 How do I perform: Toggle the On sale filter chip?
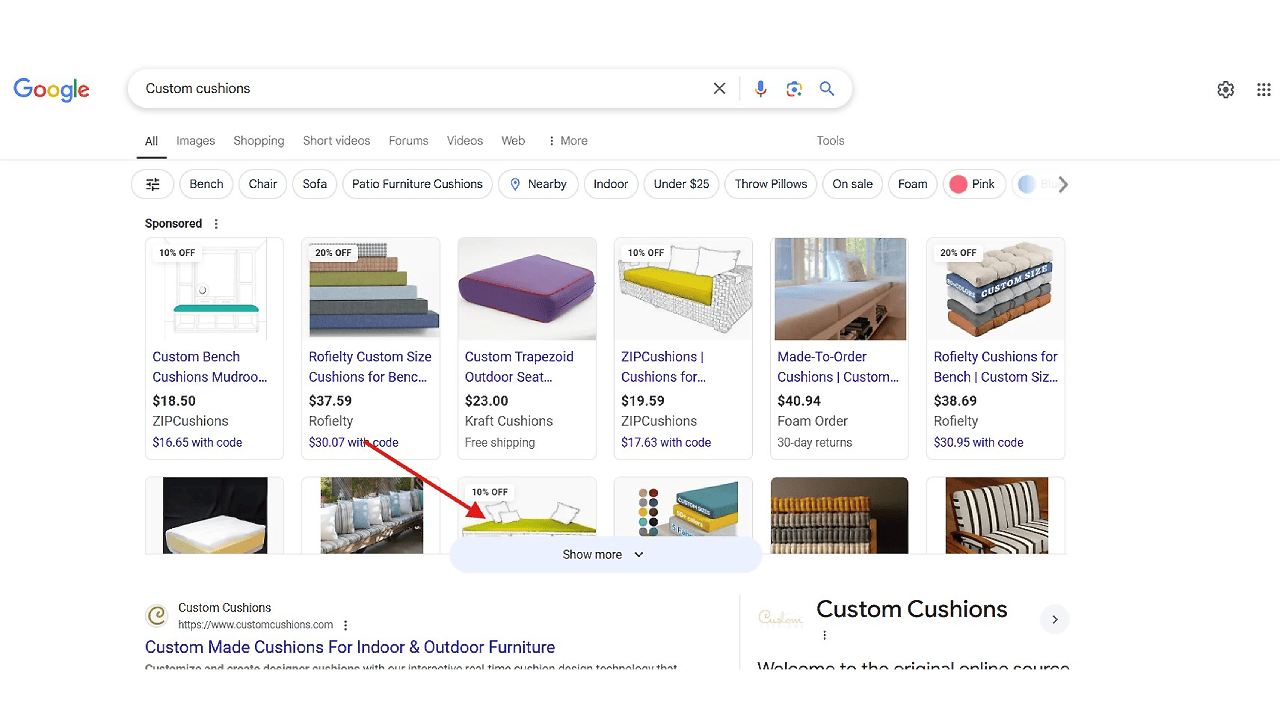pyautogui.click(x=852, y=184)
